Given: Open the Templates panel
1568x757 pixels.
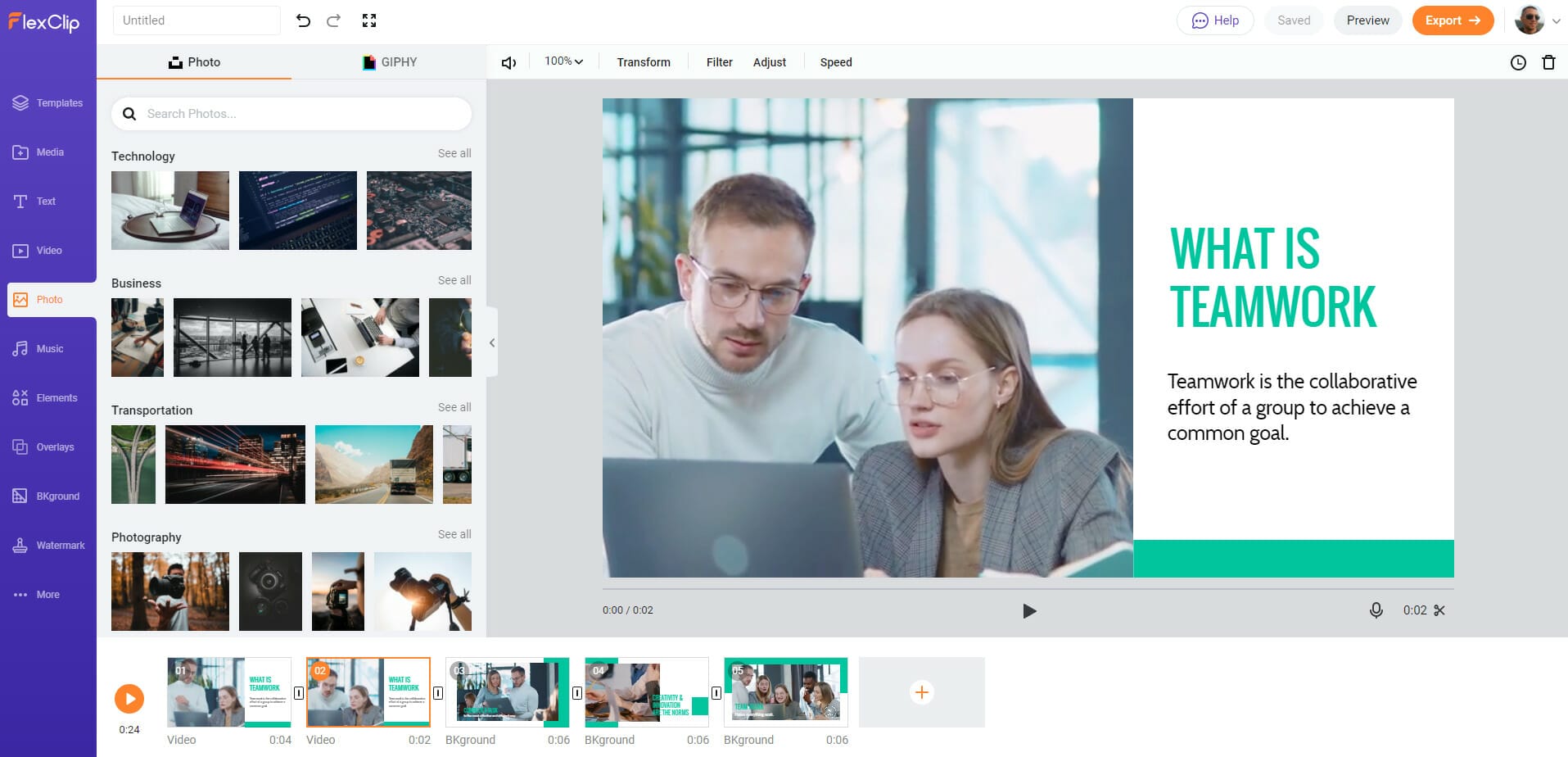Looking at the screenshot, I should [48, 102].
